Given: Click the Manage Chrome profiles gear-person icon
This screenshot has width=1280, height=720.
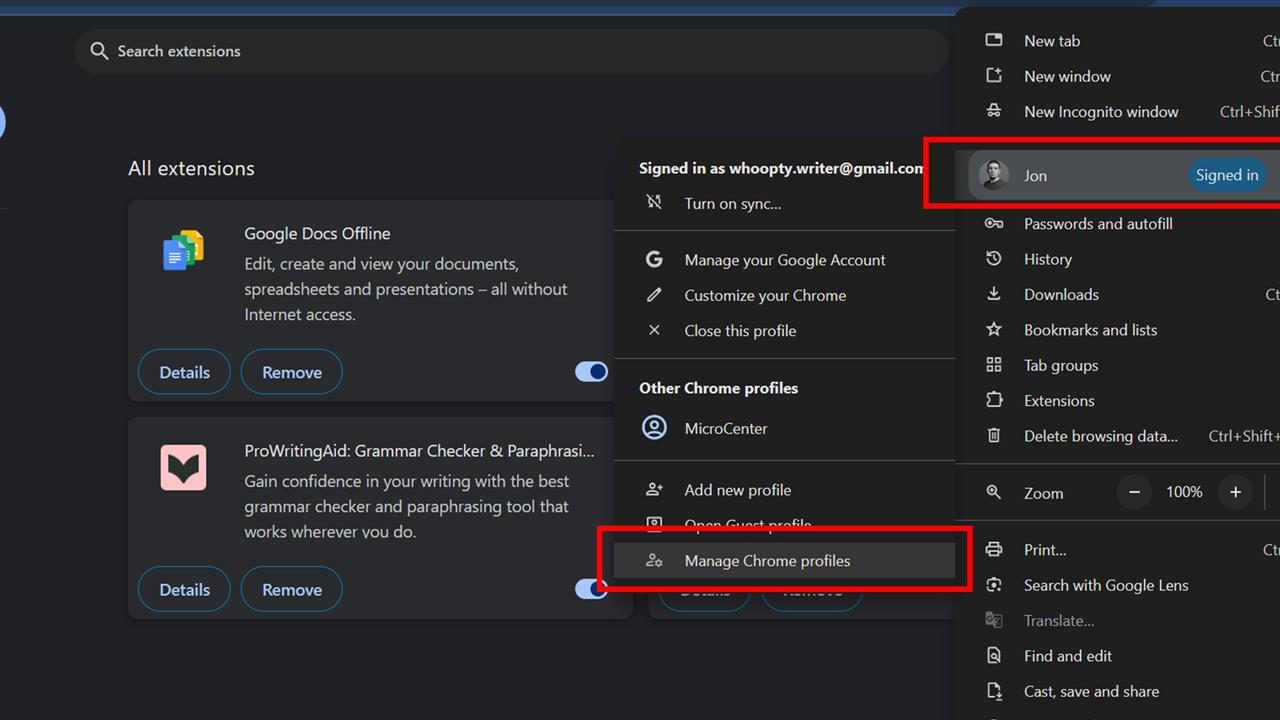Looking at the screenshot, I should coord(654,561).
